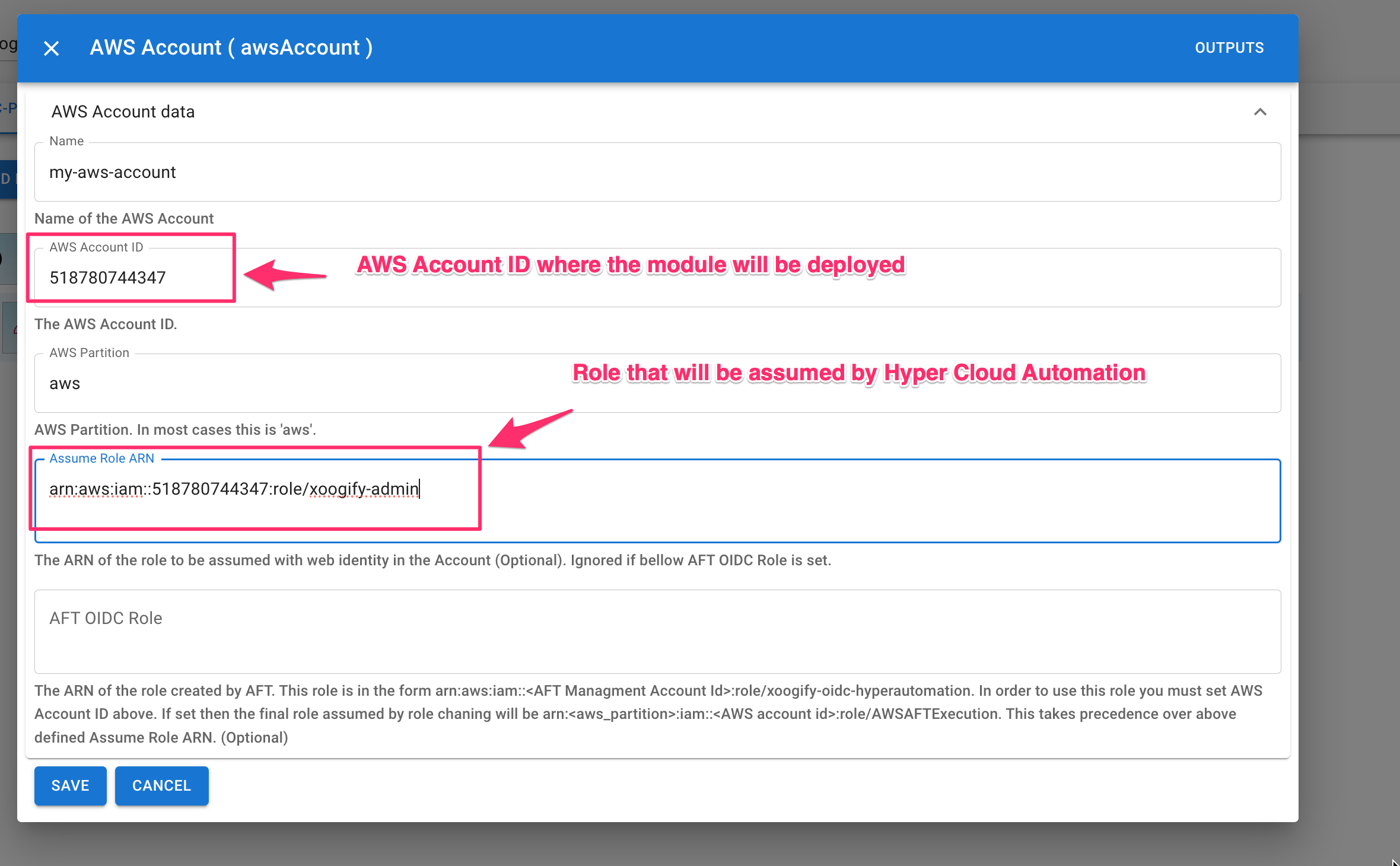
Task: Click the partition value aws
Action: 64,383
